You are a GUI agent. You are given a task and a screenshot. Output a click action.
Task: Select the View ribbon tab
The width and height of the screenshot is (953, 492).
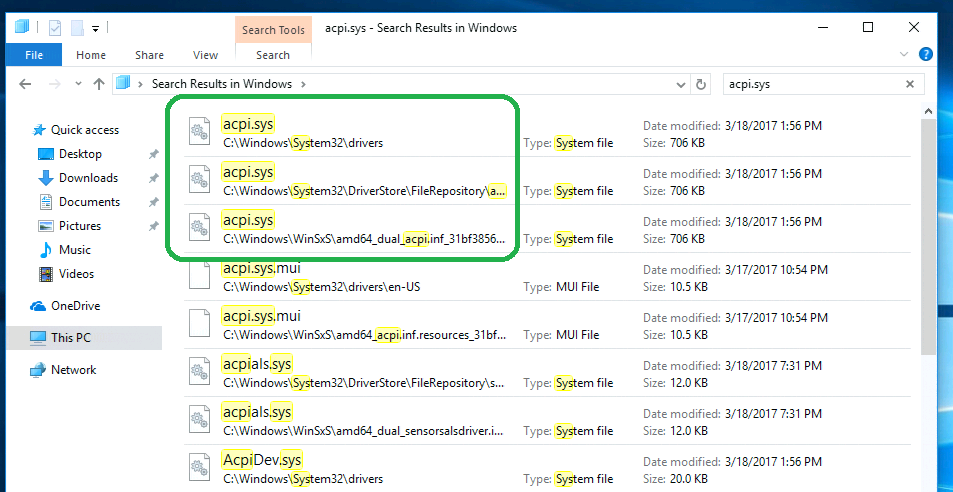click(x=205, y=55)
